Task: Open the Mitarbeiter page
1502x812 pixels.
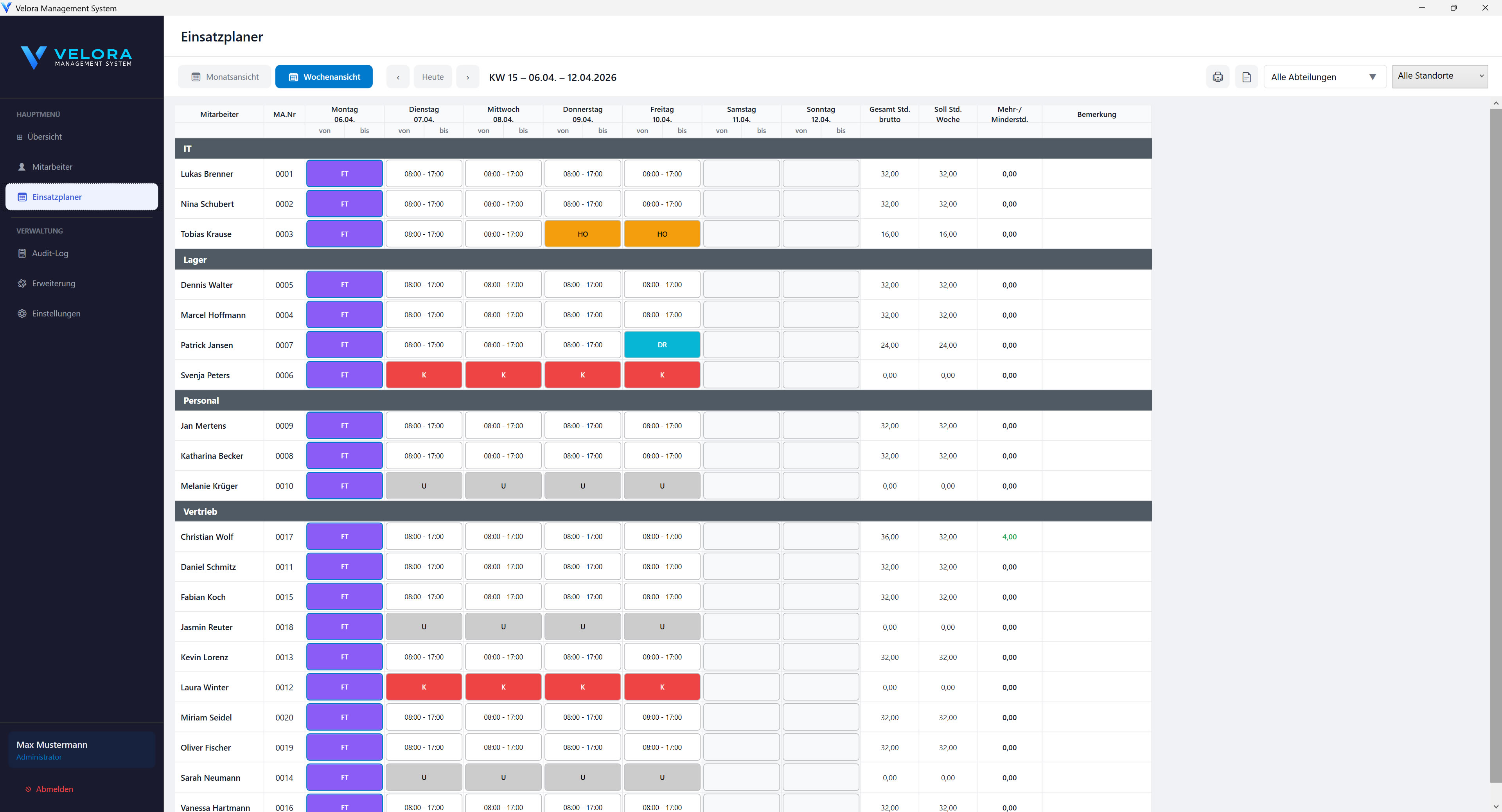Action: click(52, 167)
